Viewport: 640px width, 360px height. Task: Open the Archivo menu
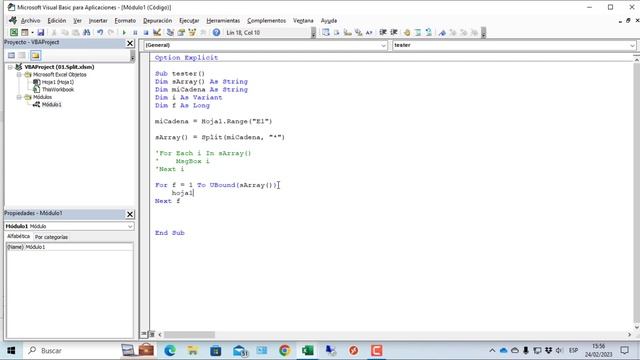pos(30,20)
